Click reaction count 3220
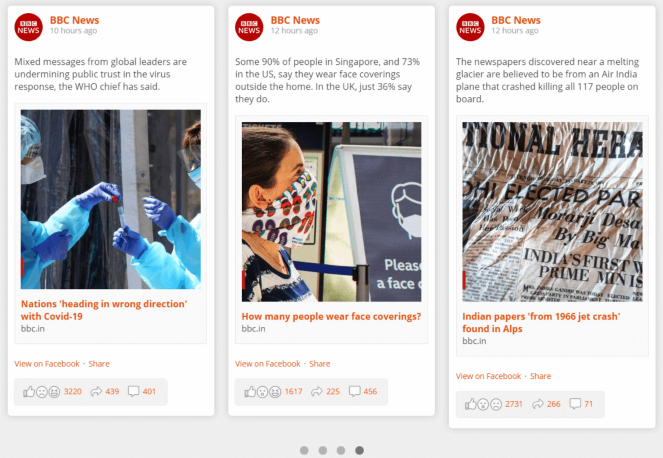The image size is (663, 458). pyautogui.click(x=73, y=392)
